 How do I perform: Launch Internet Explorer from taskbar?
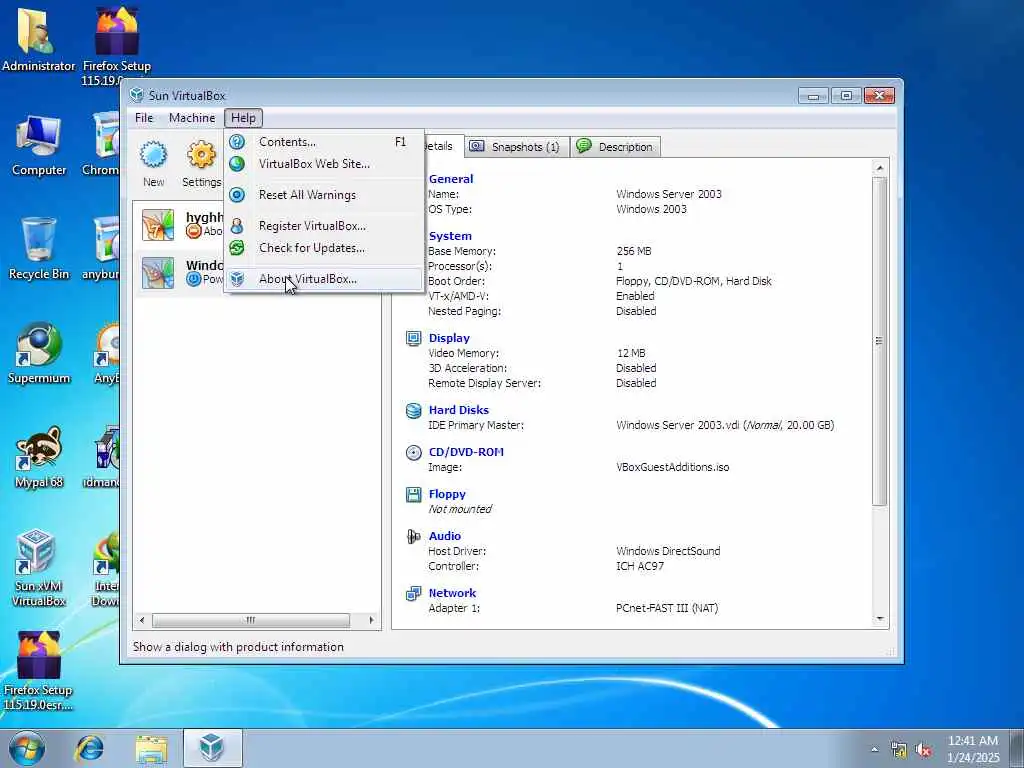tap(89, 748)
